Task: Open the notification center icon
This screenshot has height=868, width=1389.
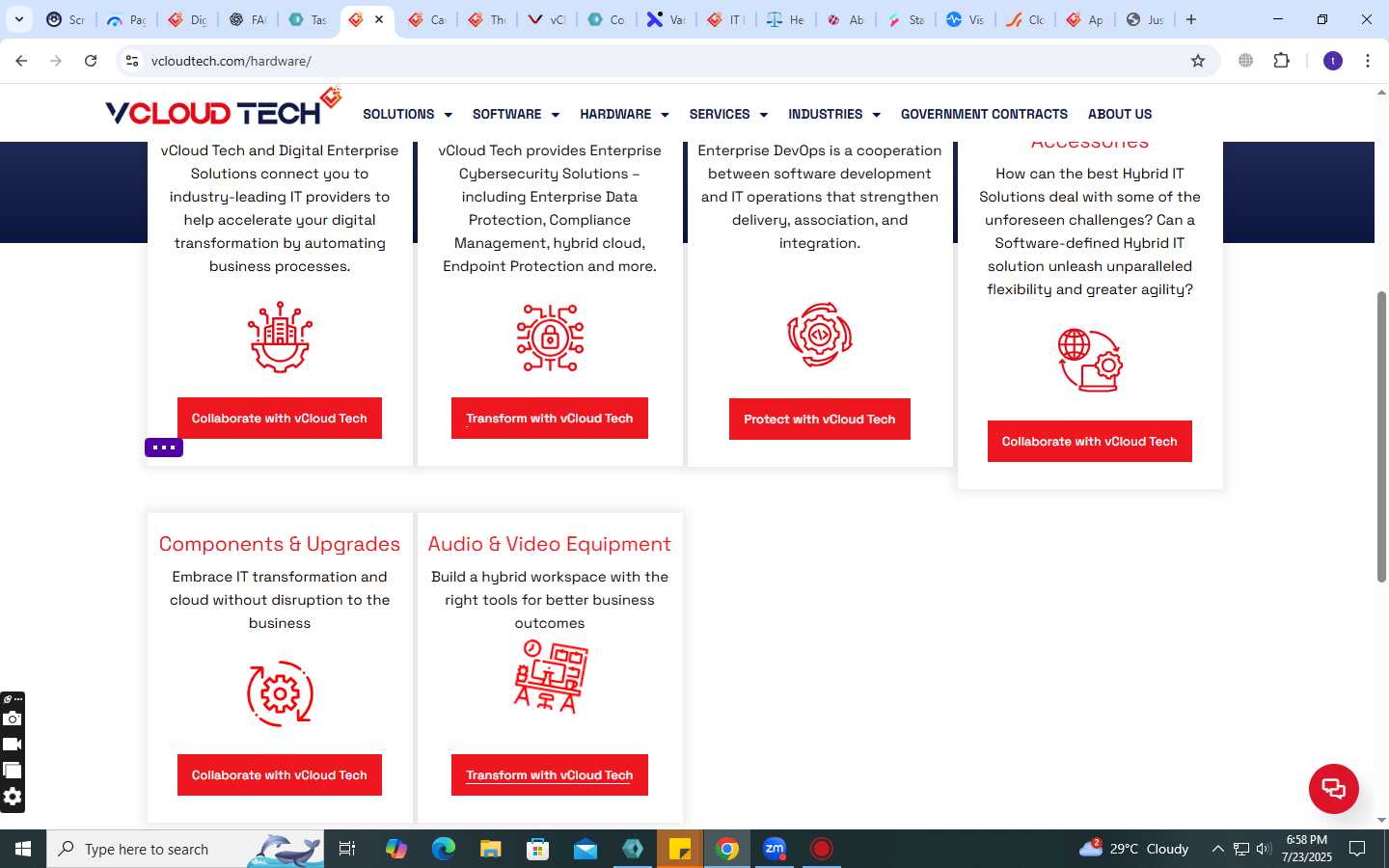Action: click(x=1357, y=849)
